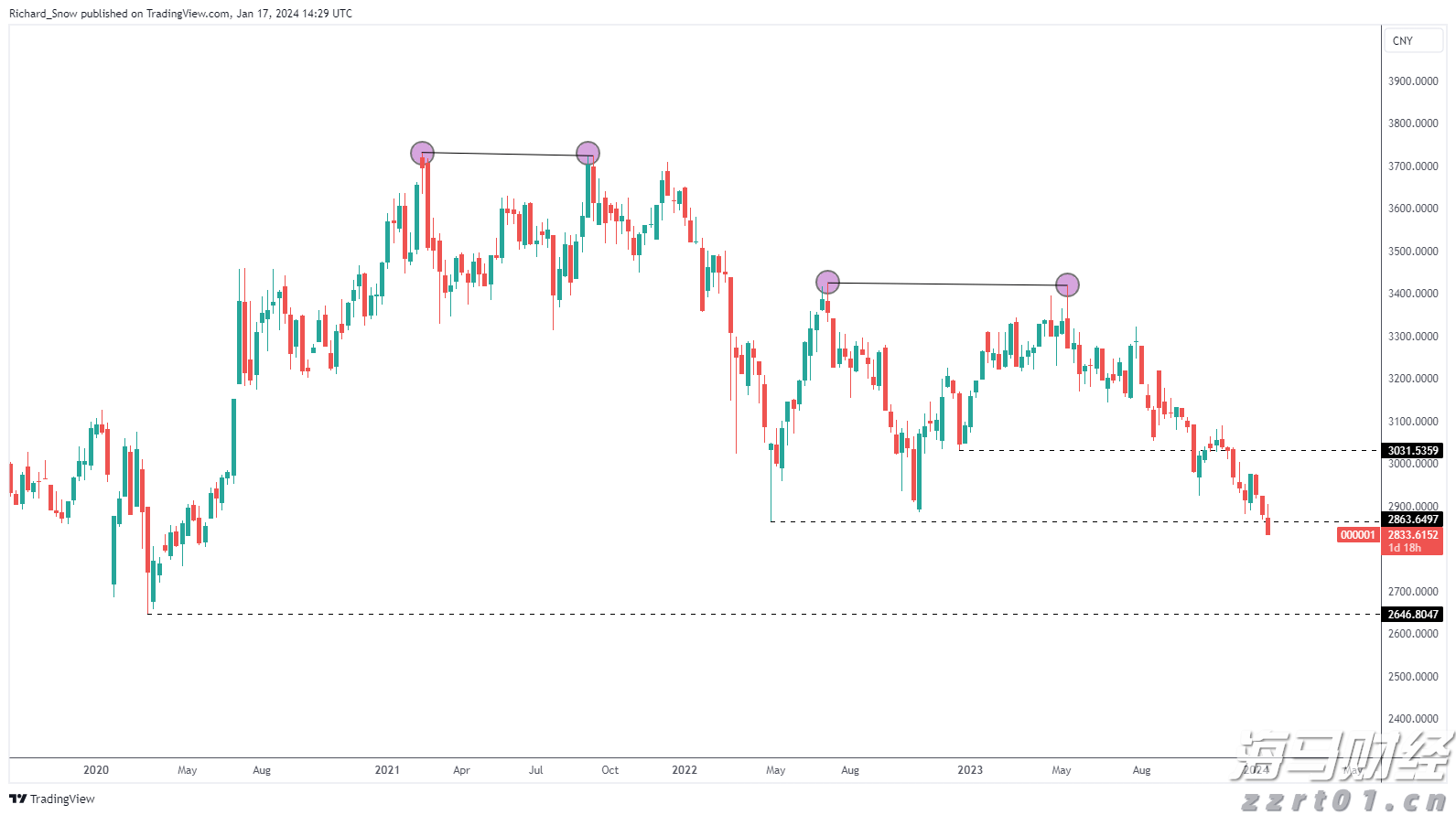The height and width of the screenshot is (815, 1456).
Task: Select the purple circle marking the mid-2022 high
Action: click(827, 282)
